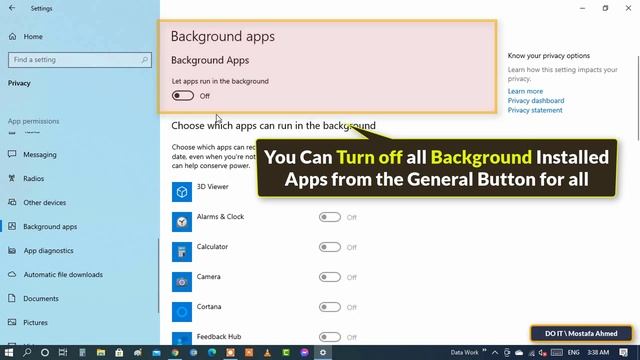
Task: Click the muted volume tray icon
Action: coord(543,353)
